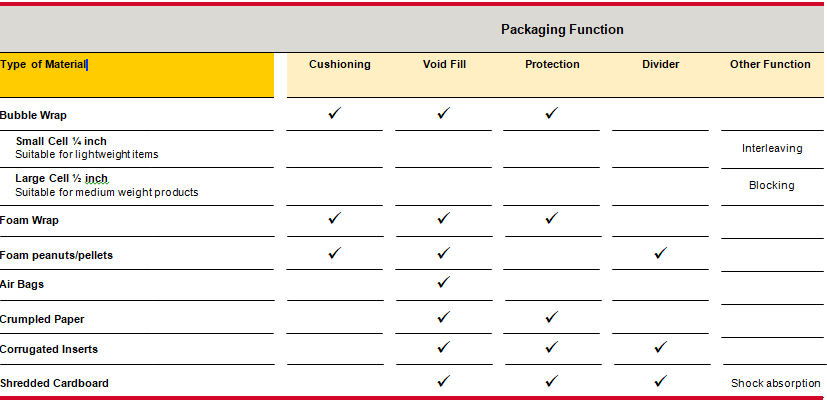The height and width of the screenshot is (400, 827).
Task: Click the Type of Material header cell
Action: tap(137, 75)
